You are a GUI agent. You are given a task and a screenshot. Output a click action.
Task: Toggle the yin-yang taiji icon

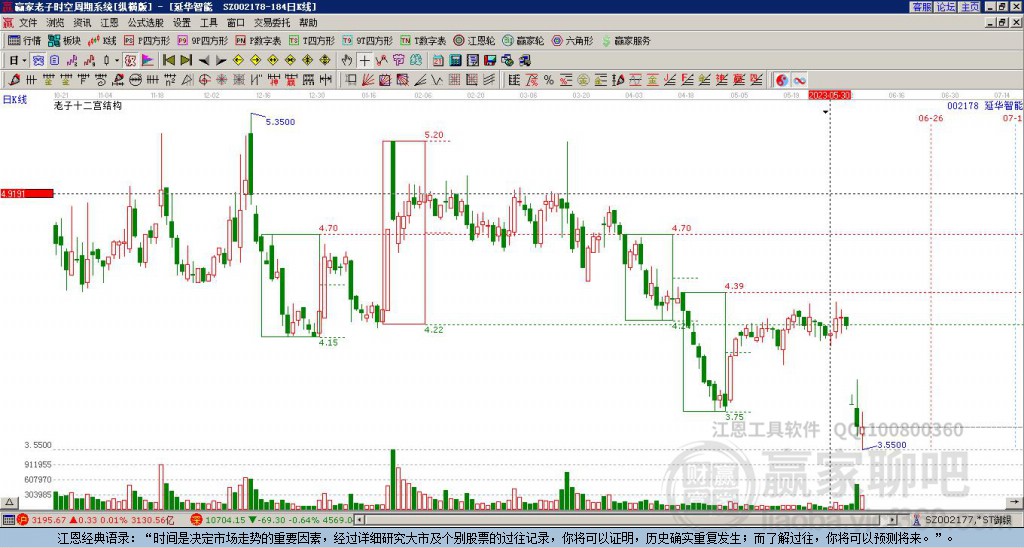(782, 80)
